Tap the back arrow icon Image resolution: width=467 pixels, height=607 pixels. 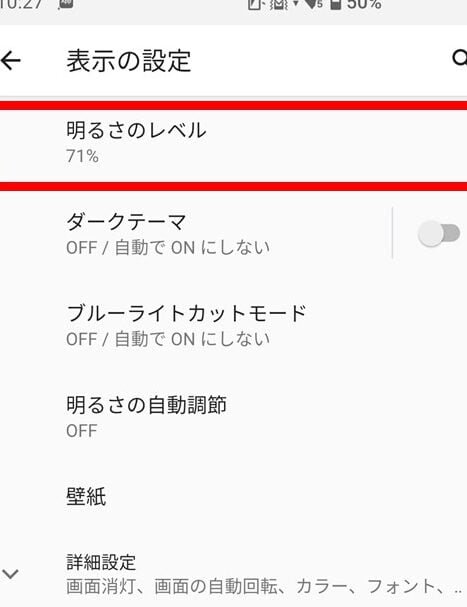pyautogui.click(x=10, y=60)
